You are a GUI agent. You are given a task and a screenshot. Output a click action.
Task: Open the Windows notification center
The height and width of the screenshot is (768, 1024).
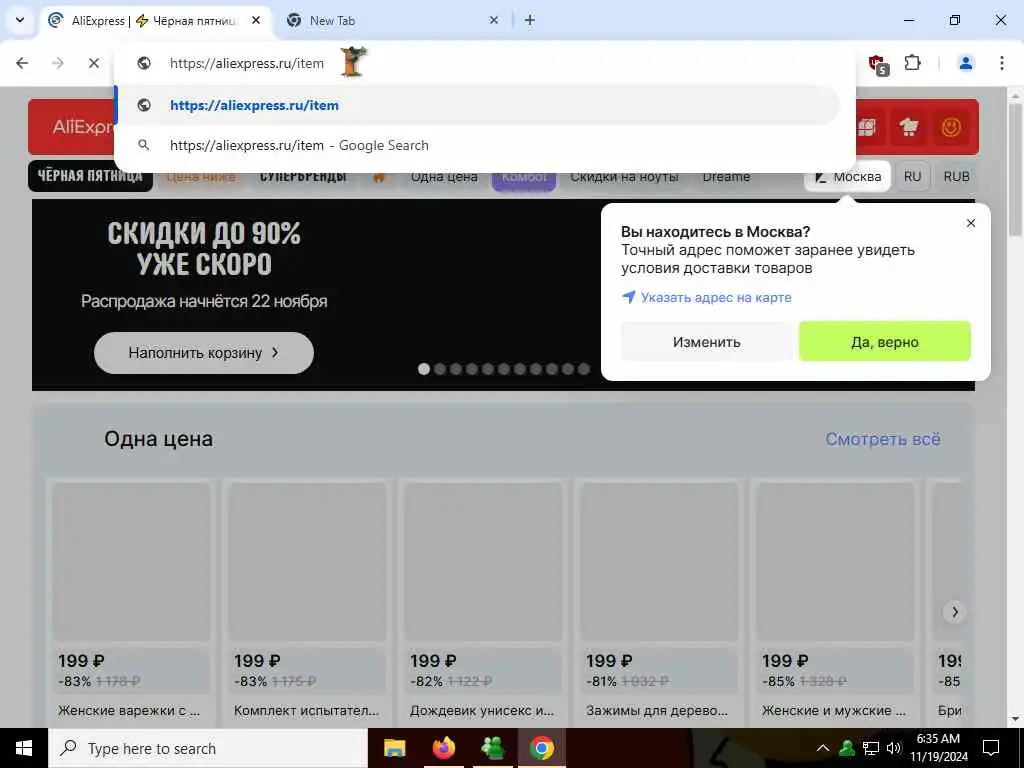pyautogui.click(x=991, y=748)
